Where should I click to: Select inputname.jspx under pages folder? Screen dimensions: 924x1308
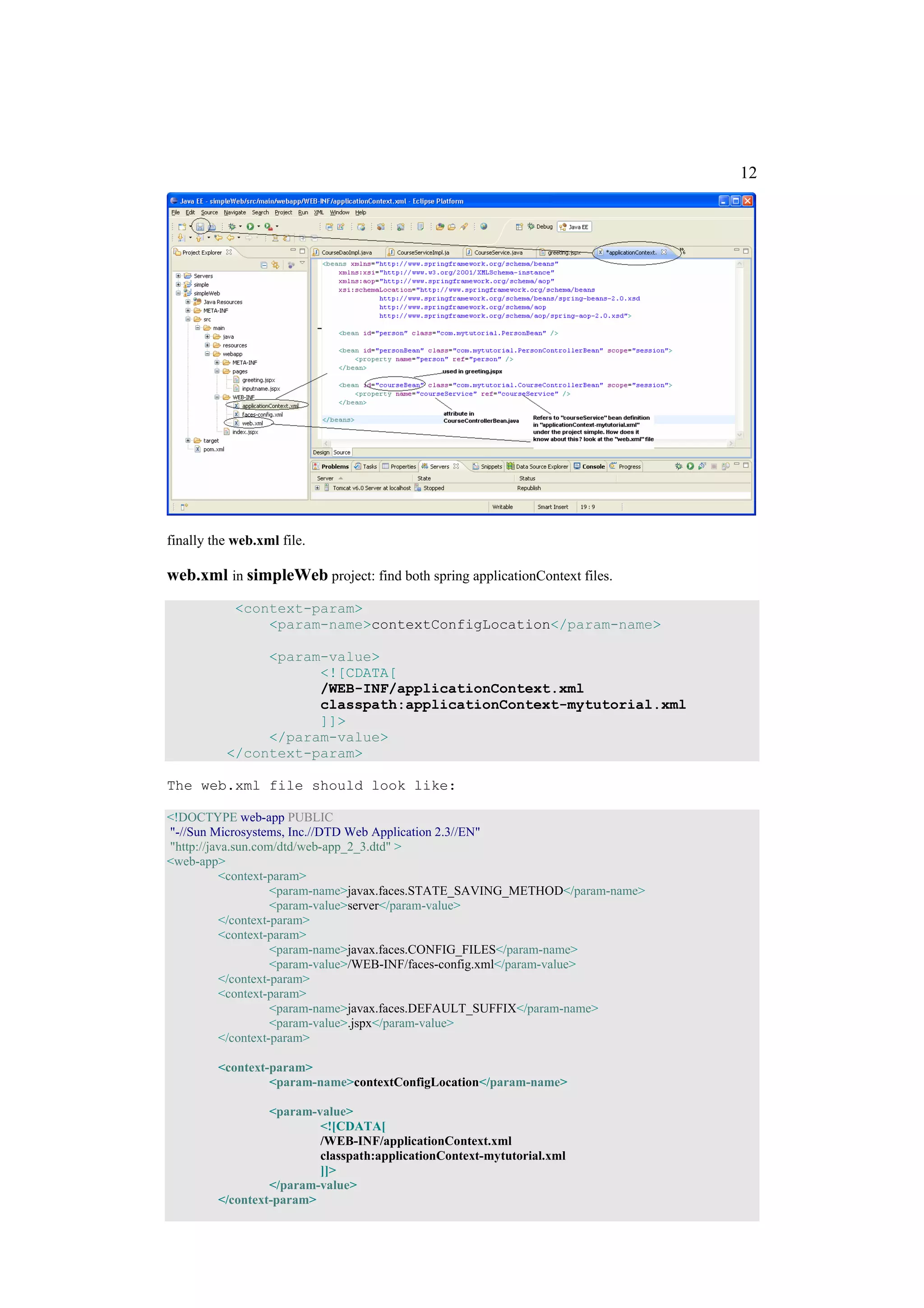[x=256, y=389]
